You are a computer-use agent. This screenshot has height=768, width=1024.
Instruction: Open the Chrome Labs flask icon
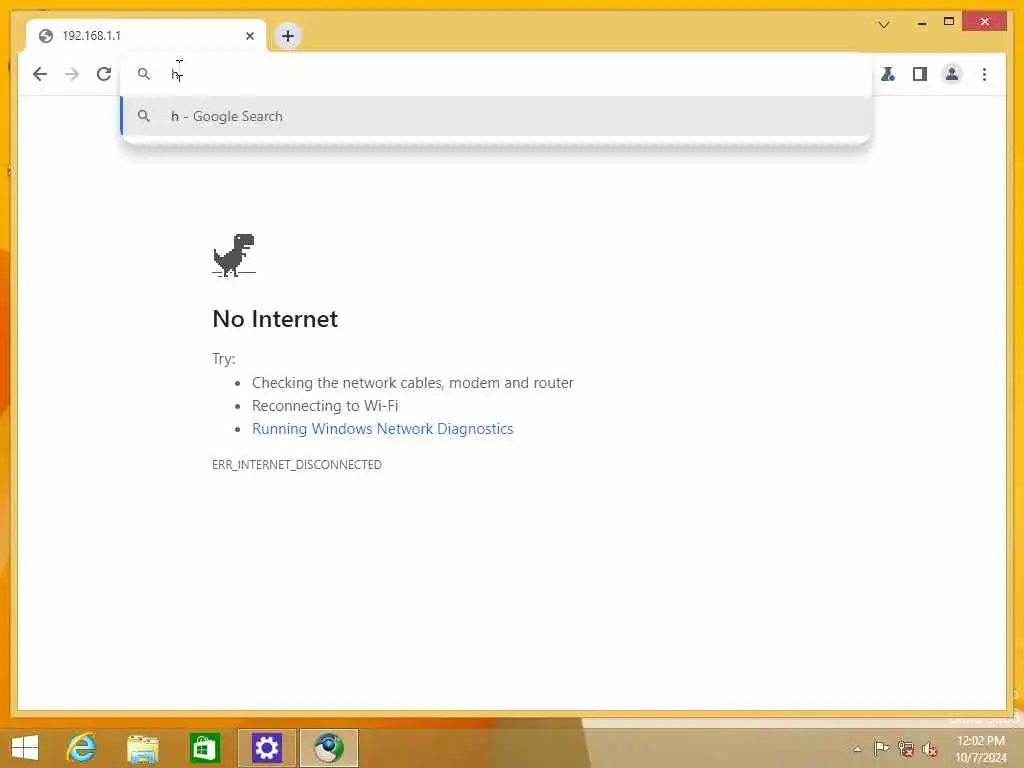click(x=888, y=74)
